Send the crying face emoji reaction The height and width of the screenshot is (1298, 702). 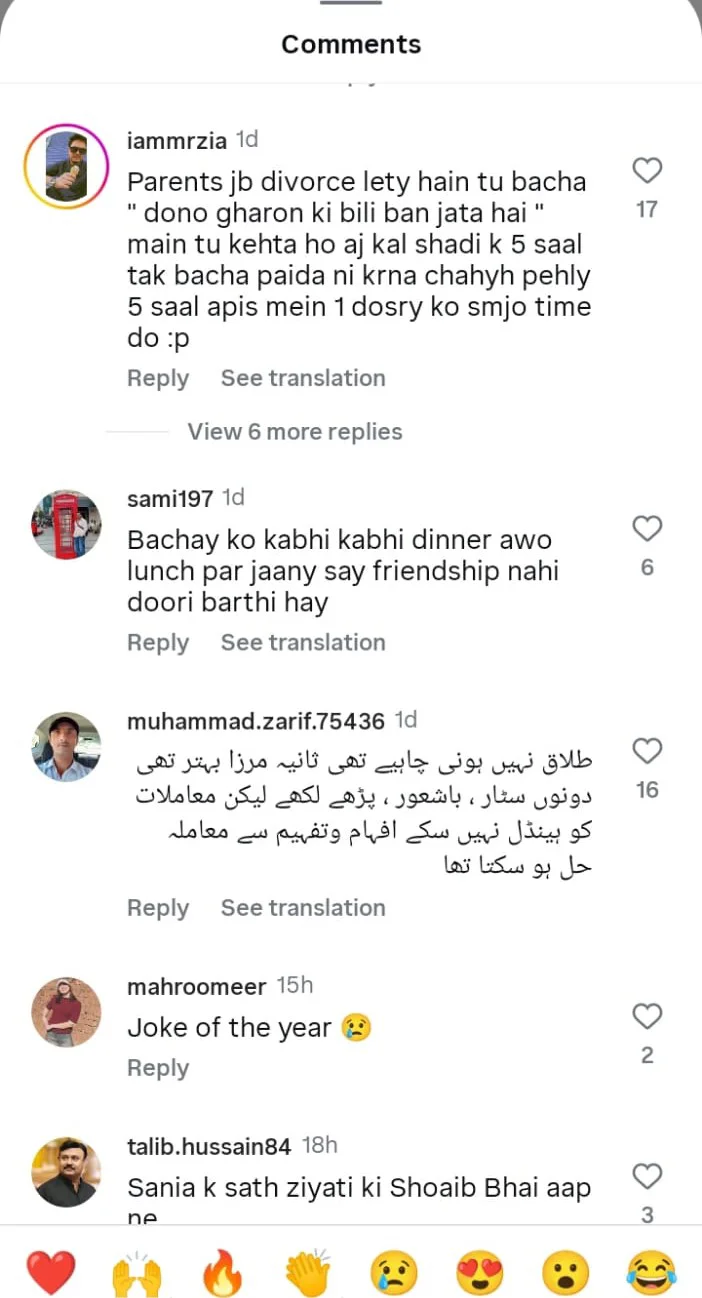pos(394,1273)
